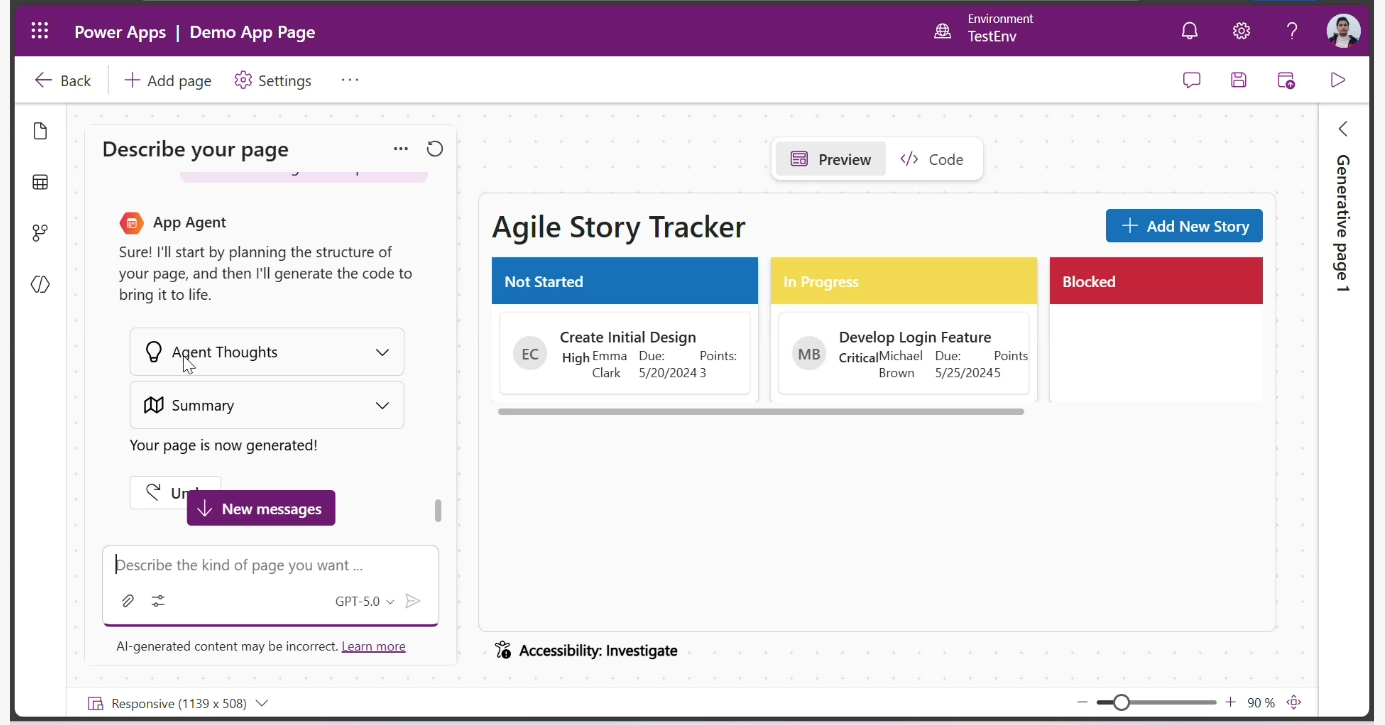The width and height of the screenshot is (1385, 725).
Task: Open the comments icon in toolbar
Action: pos(1191,80)
